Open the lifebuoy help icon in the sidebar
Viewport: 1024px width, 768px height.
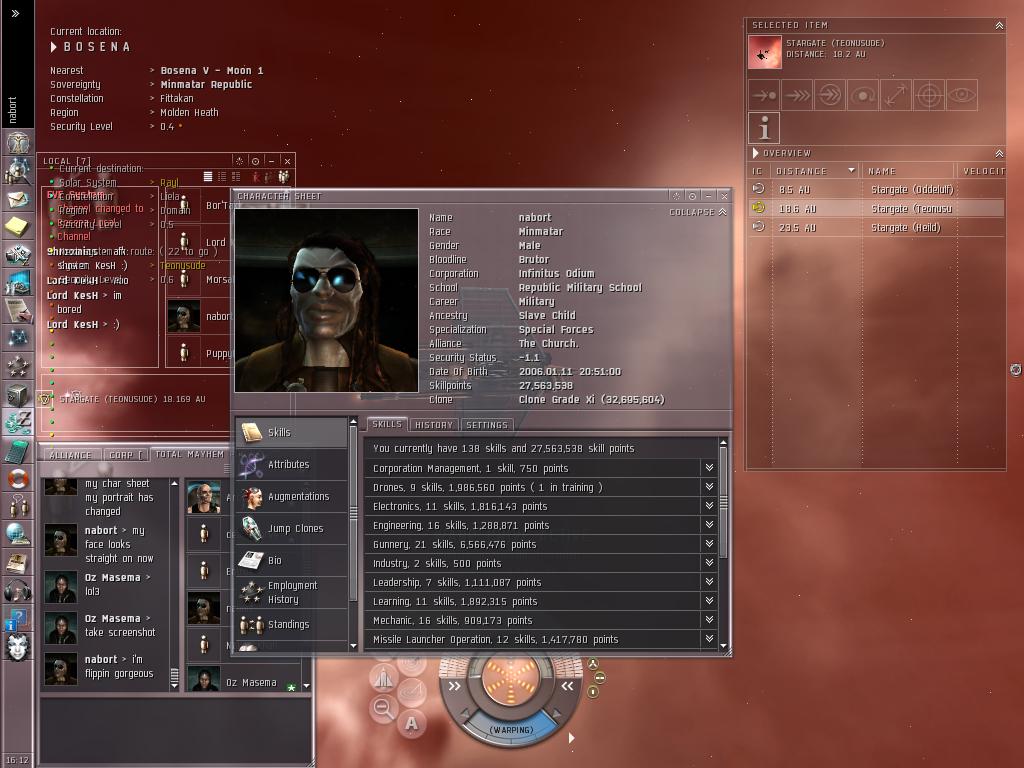[x=18, y=479]
